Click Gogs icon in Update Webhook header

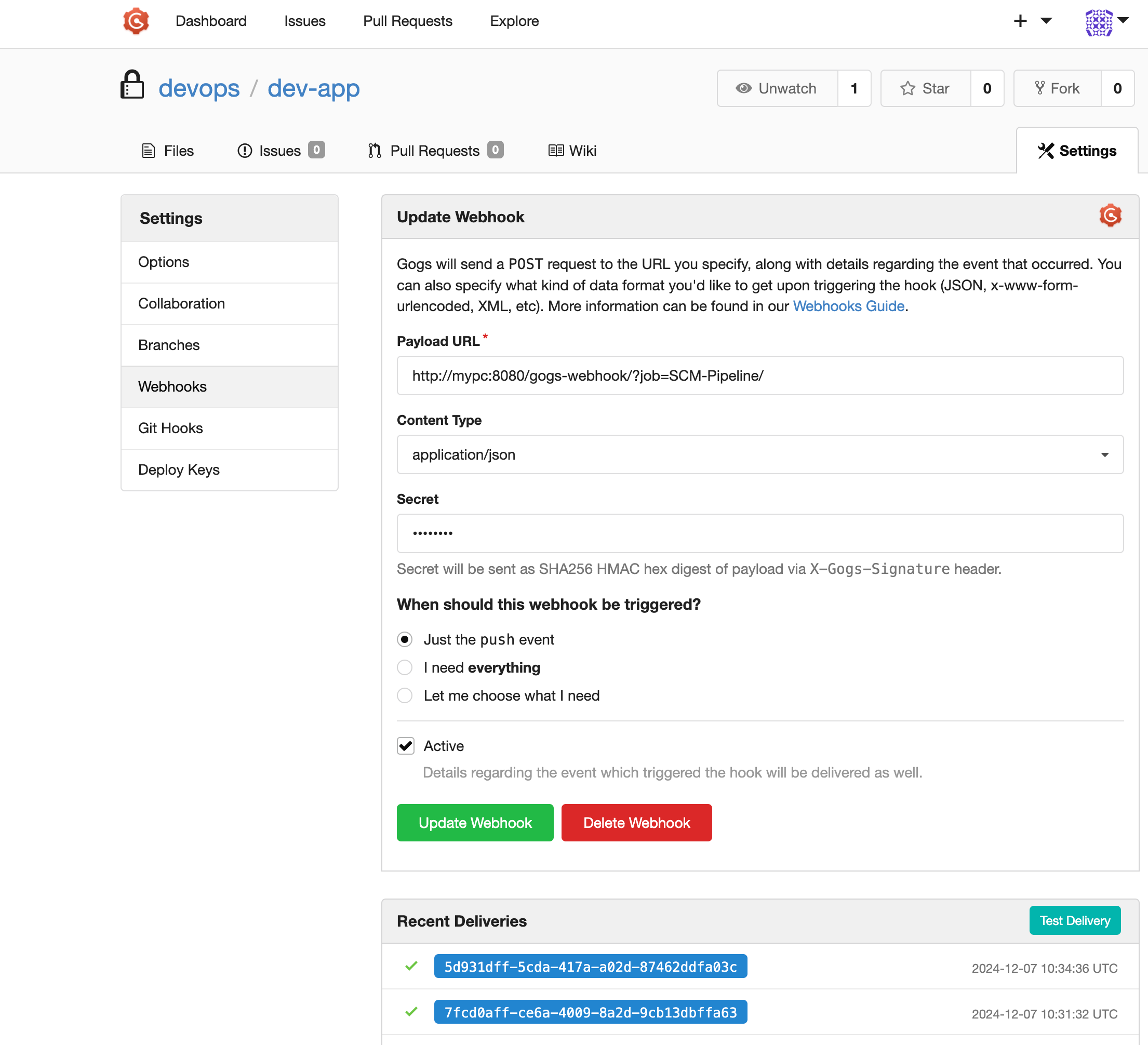[1110, 216]
